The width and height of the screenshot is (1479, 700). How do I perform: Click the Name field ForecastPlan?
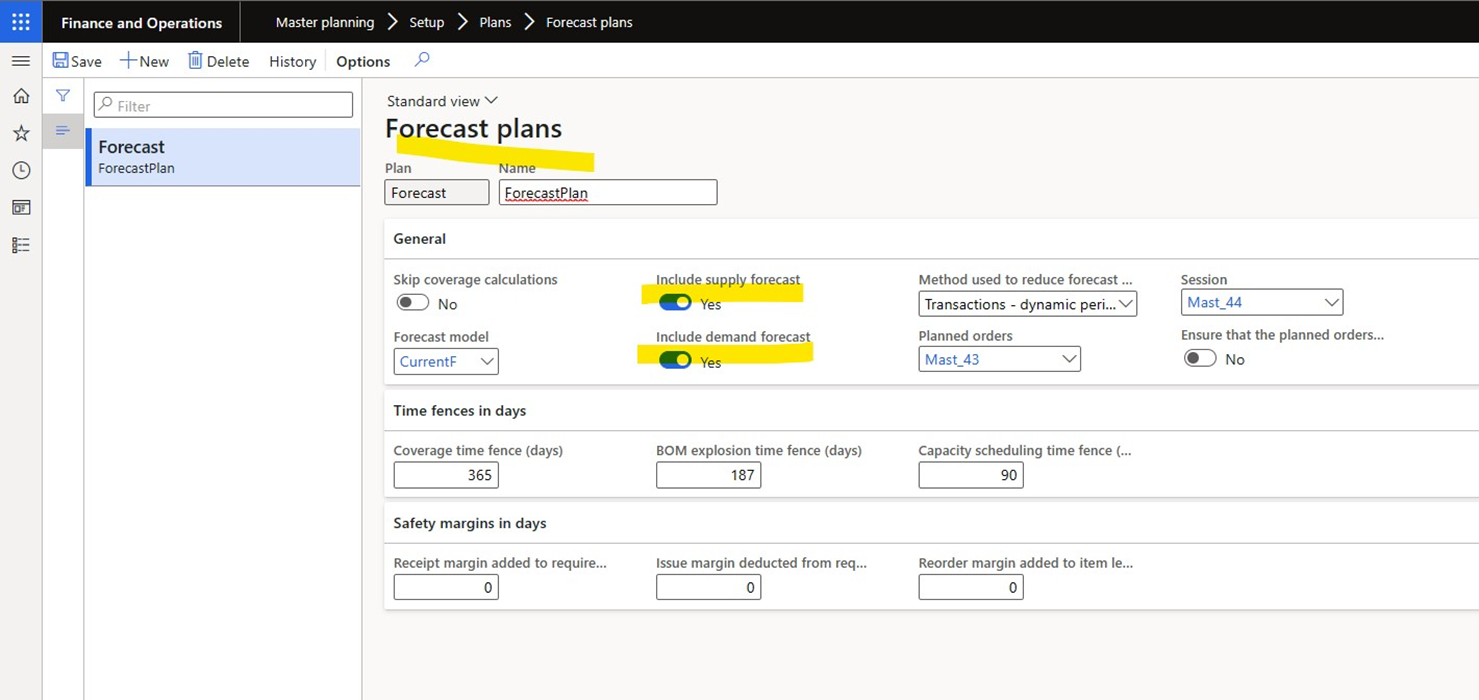point(608,192)
